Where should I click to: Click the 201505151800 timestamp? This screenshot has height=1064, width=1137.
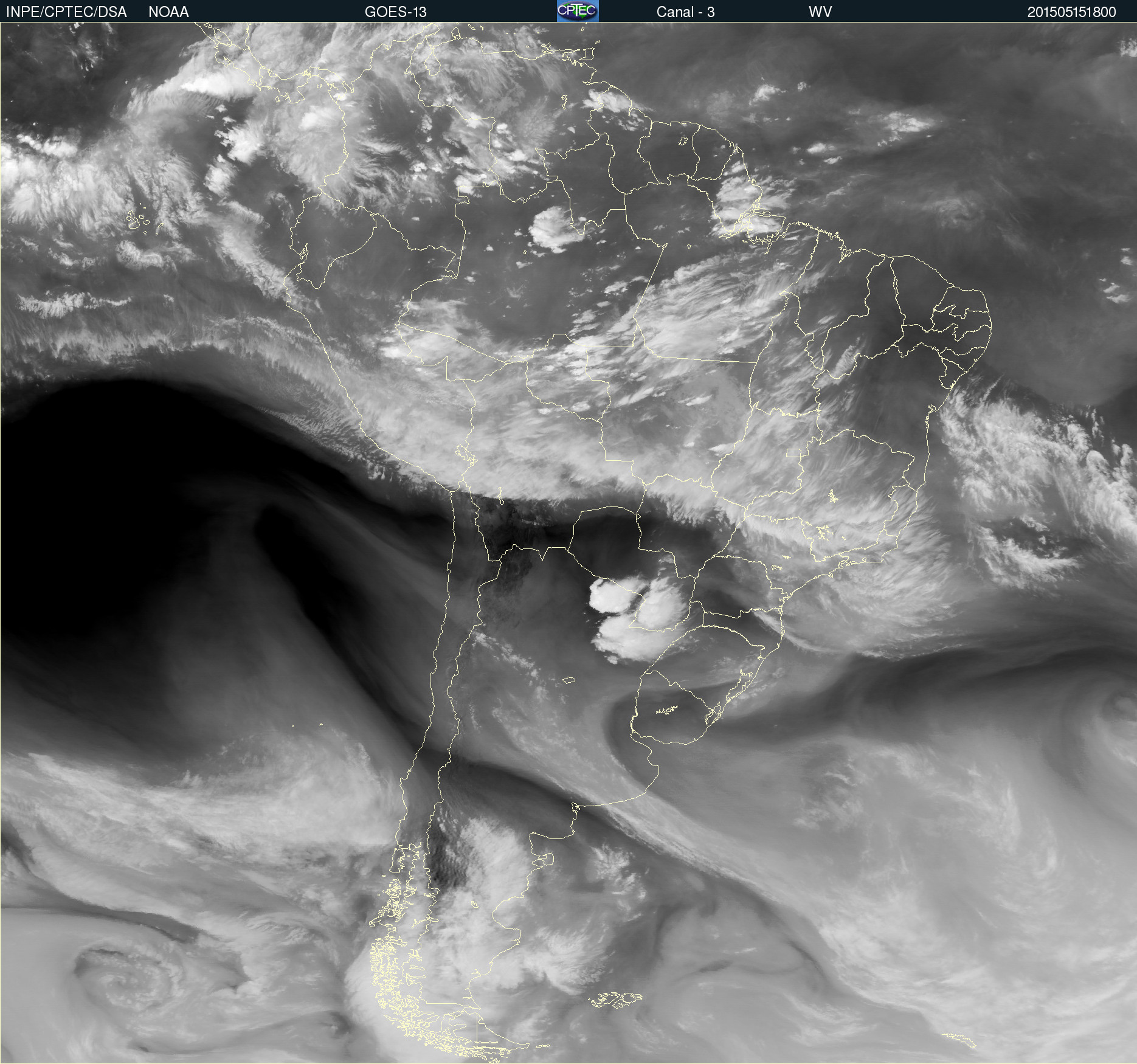[1071, 12]
